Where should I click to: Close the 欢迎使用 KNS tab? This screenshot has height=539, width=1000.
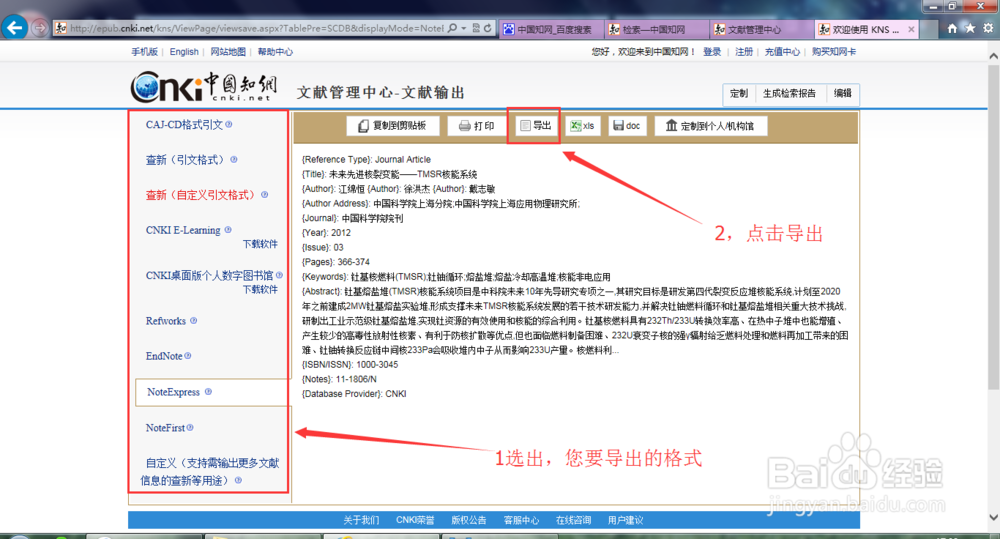[911, 29]
